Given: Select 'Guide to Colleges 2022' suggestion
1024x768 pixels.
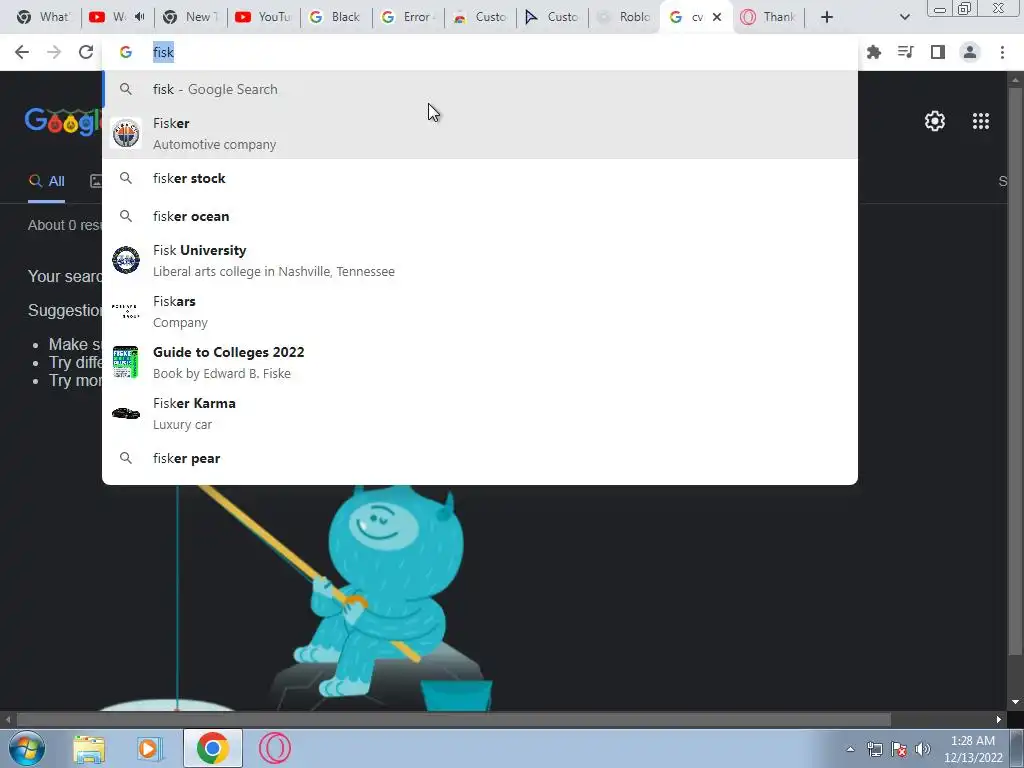Looking at the screenshot, I should click(x=480, y=362).
